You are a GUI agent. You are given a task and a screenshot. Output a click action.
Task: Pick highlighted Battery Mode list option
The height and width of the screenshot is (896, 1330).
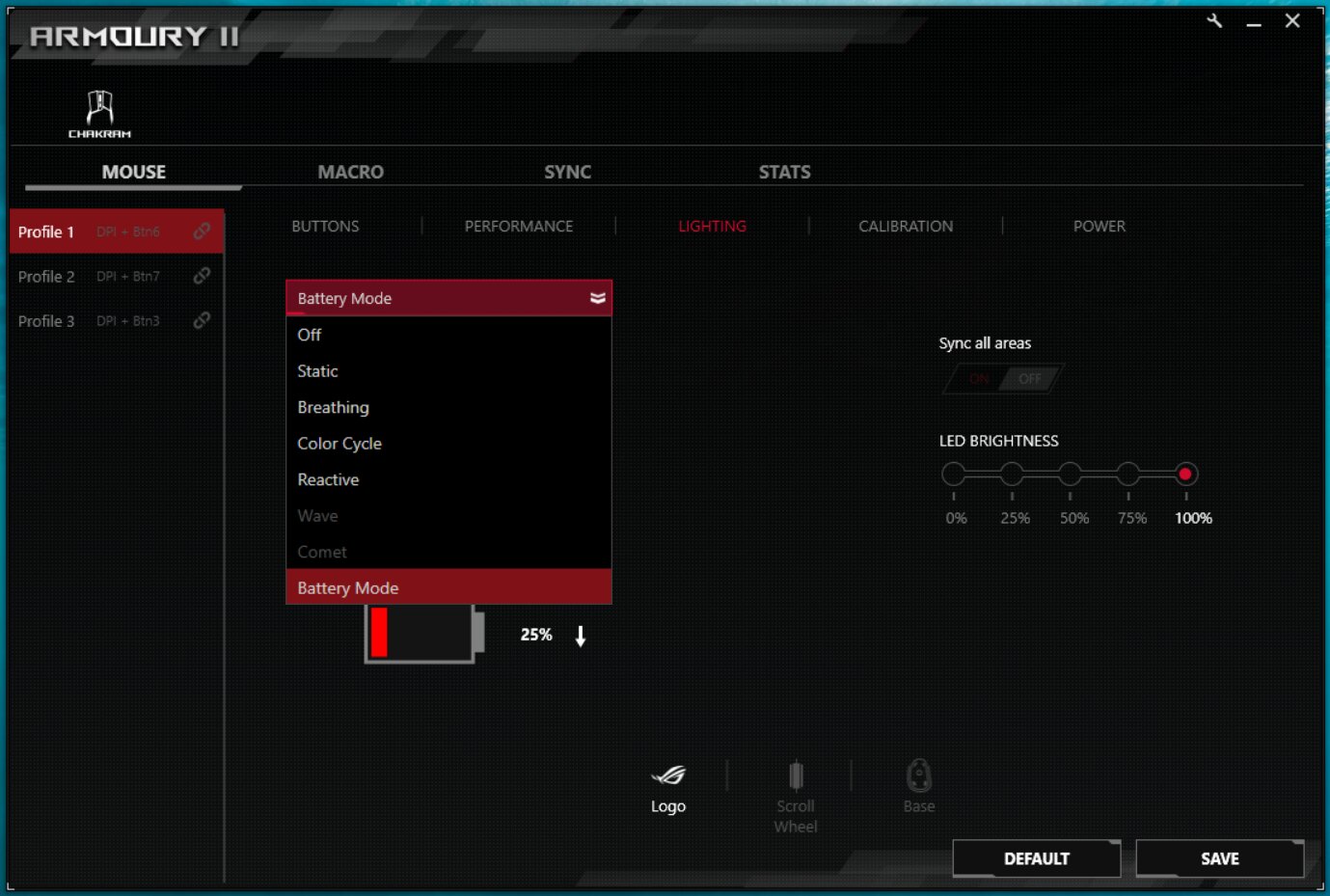[x=448, y=587]
